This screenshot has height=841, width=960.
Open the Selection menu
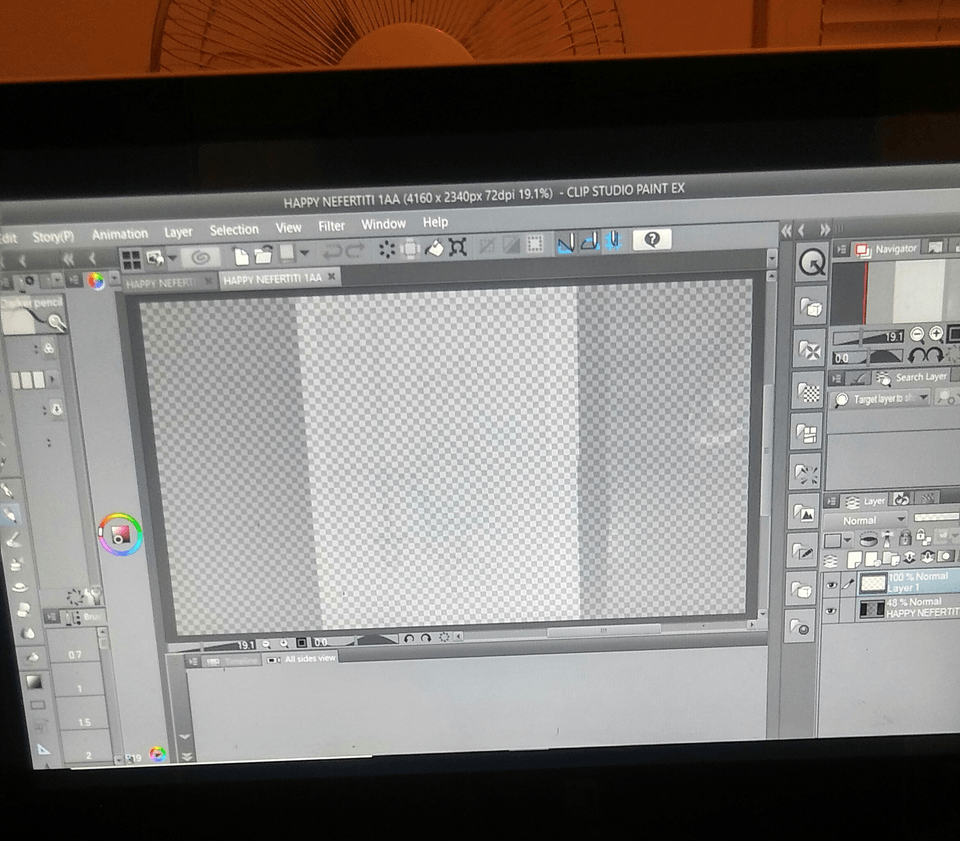click(x=234, y=230)
